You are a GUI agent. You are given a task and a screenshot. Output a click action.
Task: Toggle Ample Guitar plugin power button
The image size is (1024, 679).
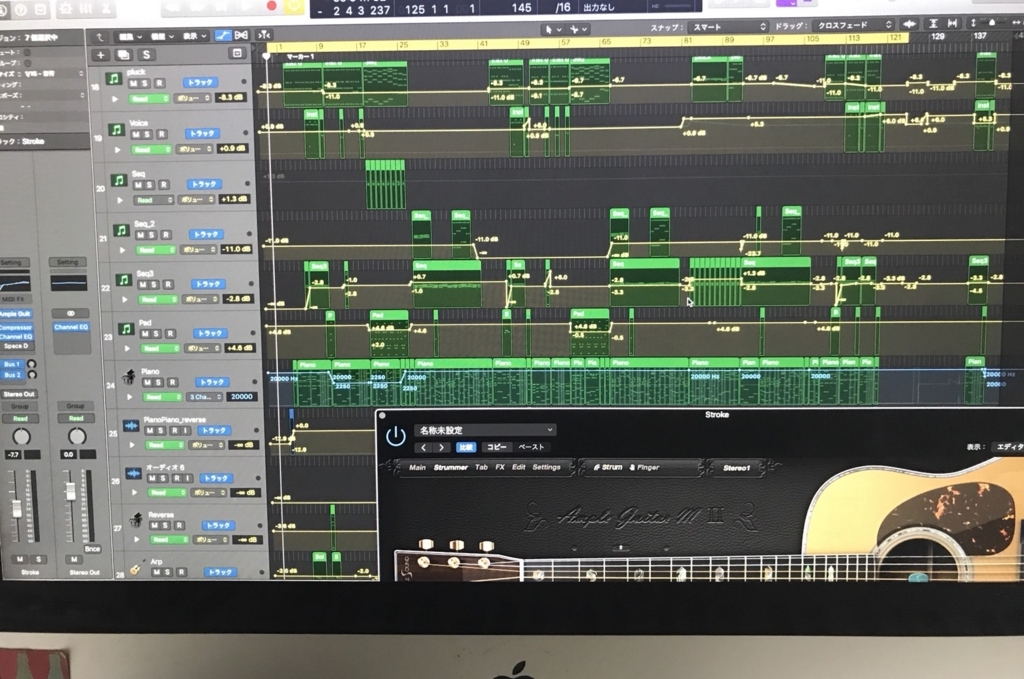coord(396,436)
